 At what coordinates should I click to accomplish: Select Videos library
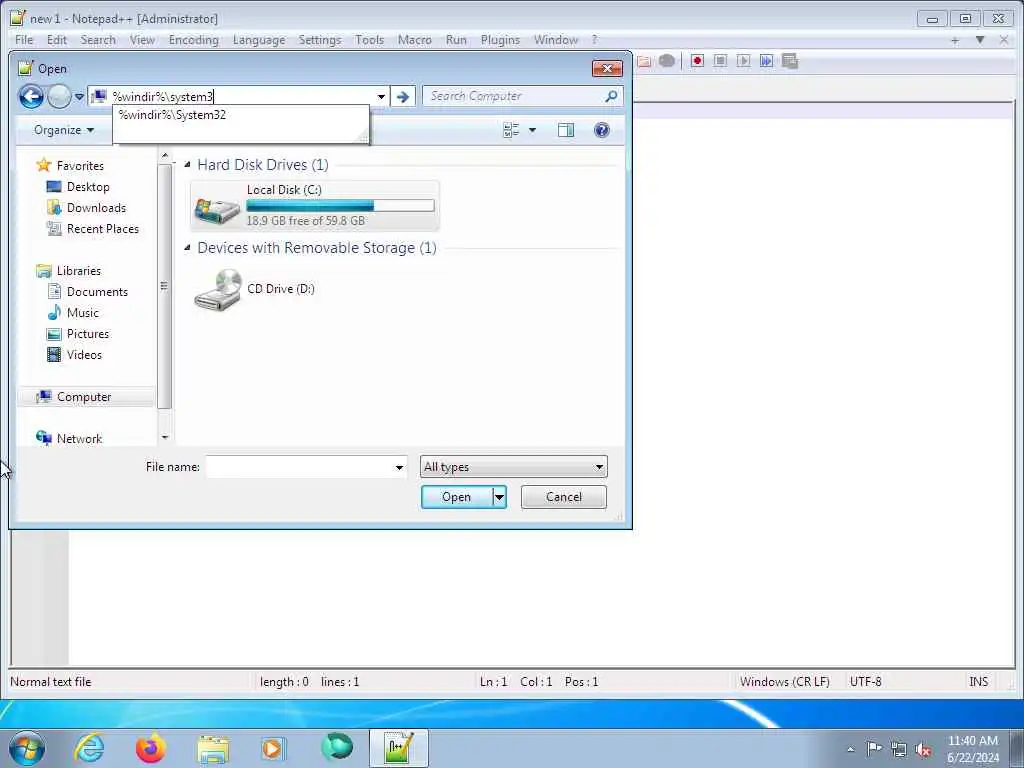(x=84, y=355)
